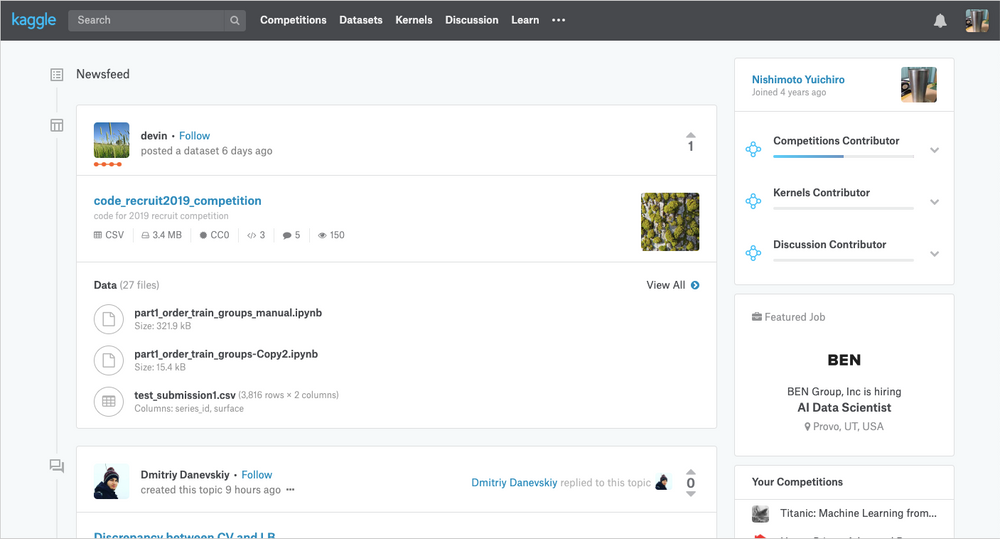Click the dataset table icon in timeline
This screenshot has height=539, width=1000.
(x=57, y=125)
